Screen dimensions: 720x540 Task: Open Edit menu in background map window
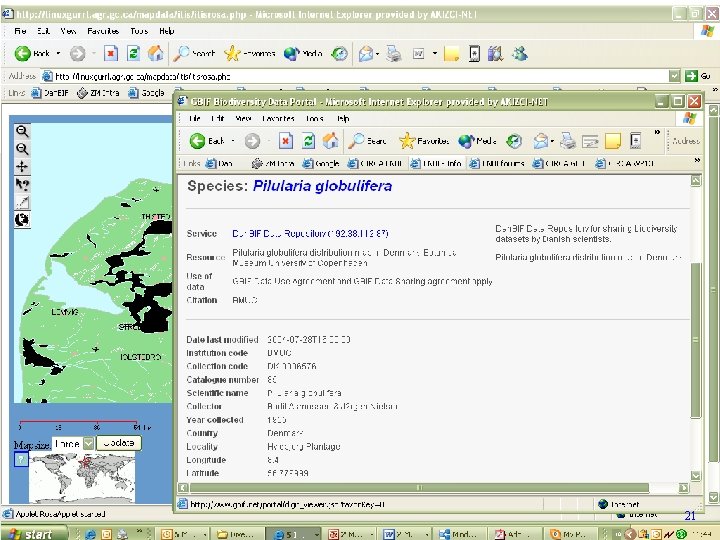43,31
